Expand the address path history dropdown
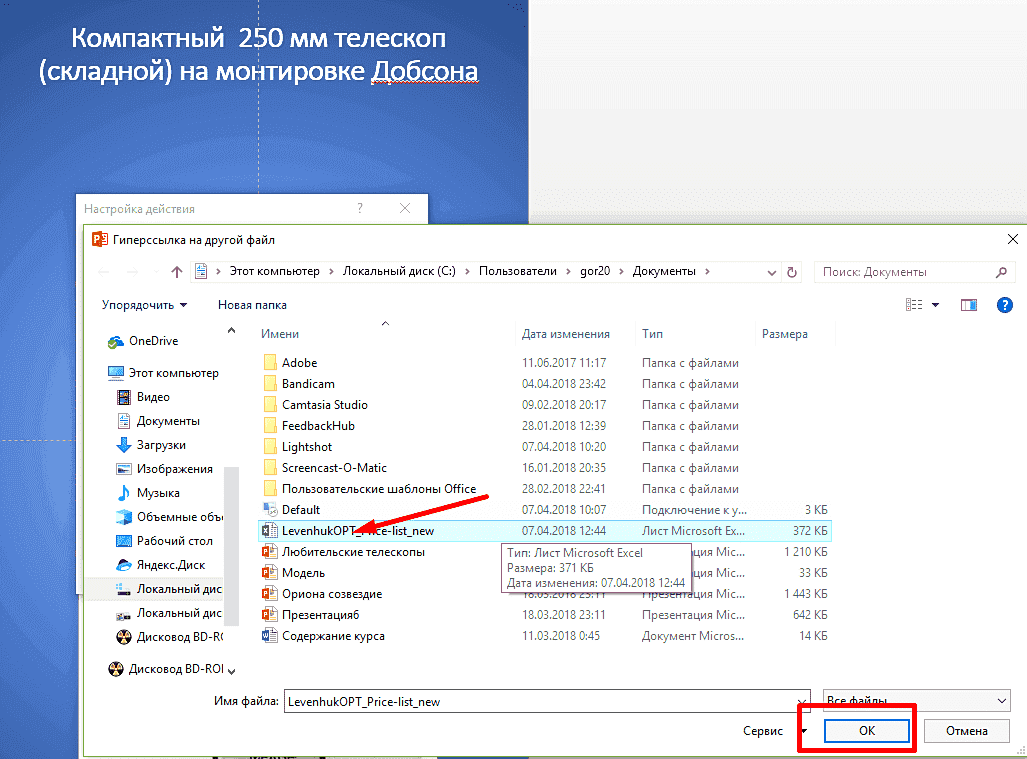The height and width of the screenshot is (759, 1027). (771, 271)
